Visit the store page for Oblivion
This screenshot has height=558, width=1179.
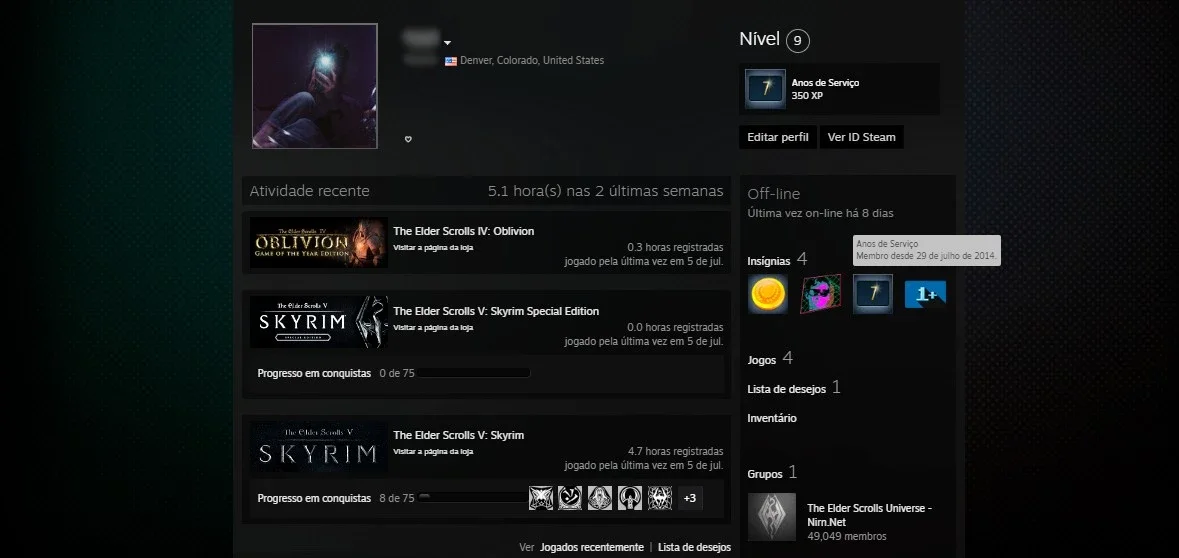433,247
